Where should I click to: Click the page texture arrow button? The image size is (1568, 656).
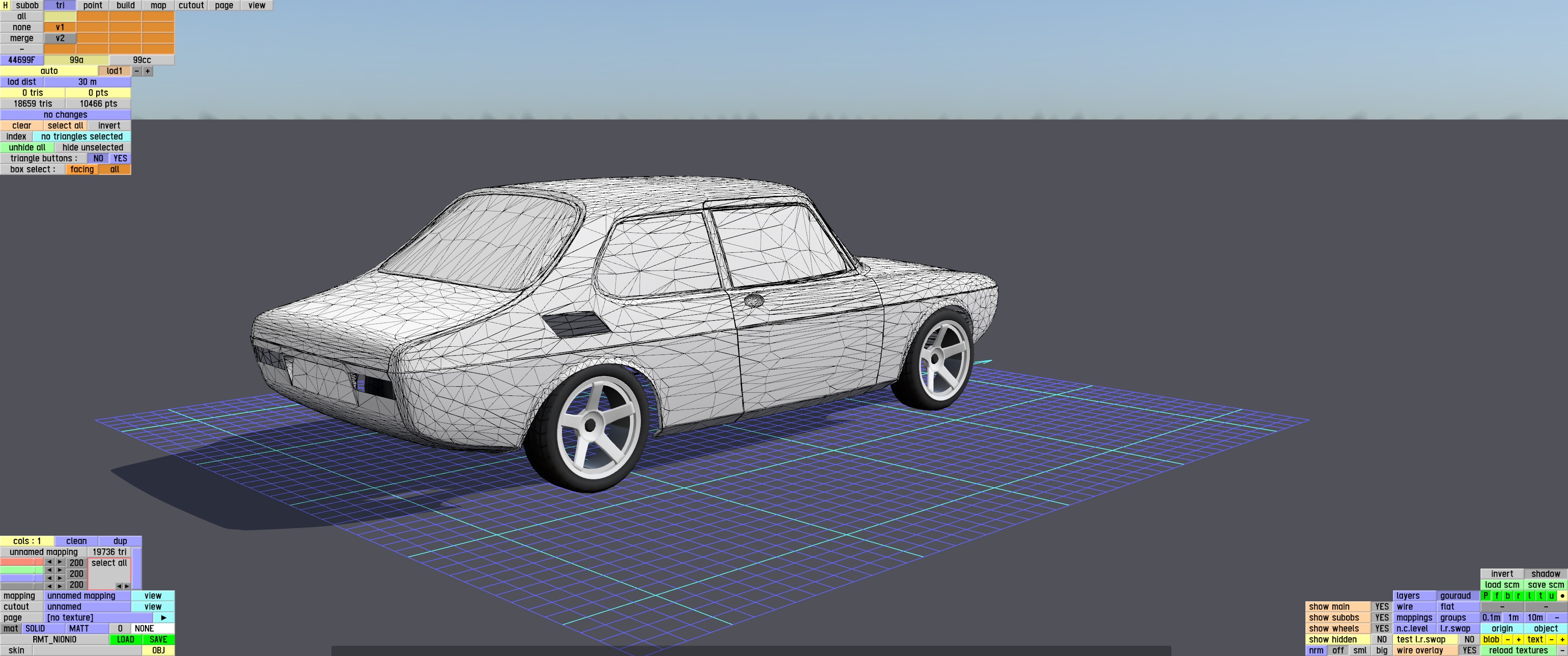tap(163, 617)
